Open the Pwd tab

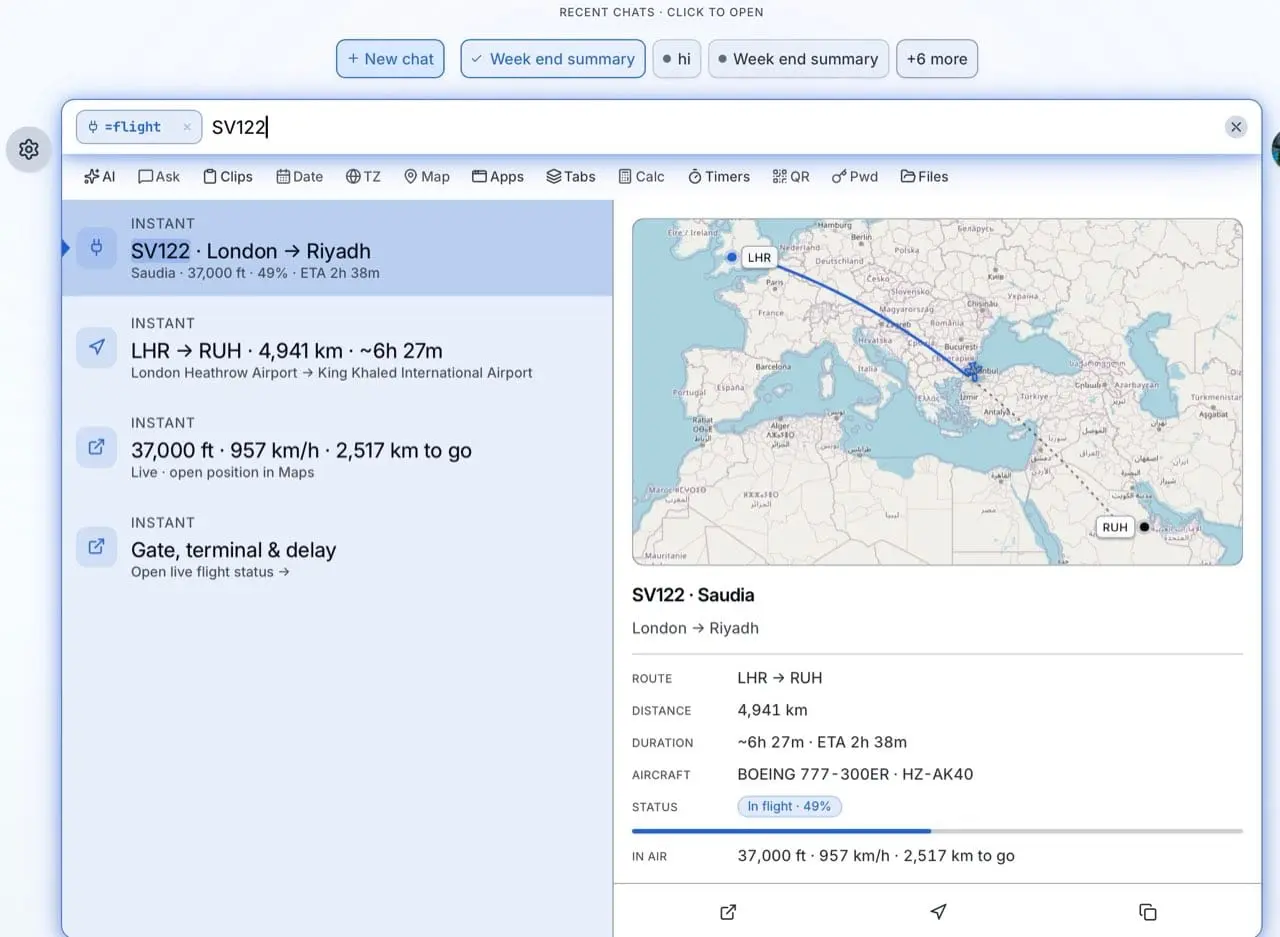tap(855, 176)
